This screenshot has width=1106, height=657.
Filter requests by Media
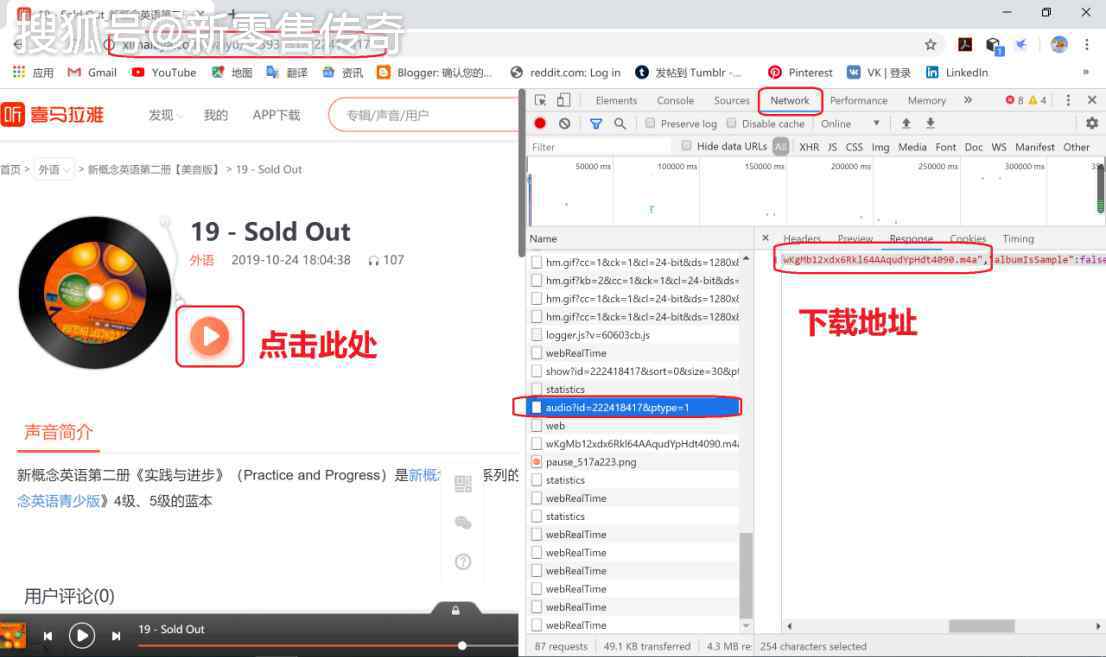[x=912, y=147]
